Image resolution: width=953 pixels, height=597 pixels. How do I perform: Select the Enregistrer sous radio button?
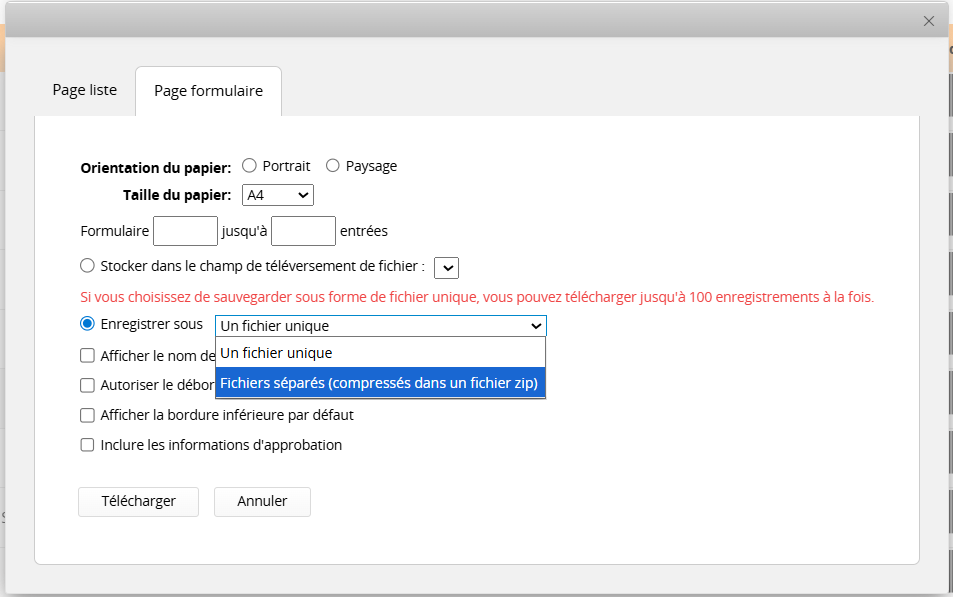click(88, 324)
